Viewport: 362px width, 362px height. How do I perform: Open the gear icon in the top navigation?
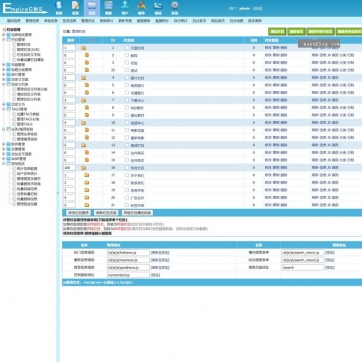click(175, 6)
